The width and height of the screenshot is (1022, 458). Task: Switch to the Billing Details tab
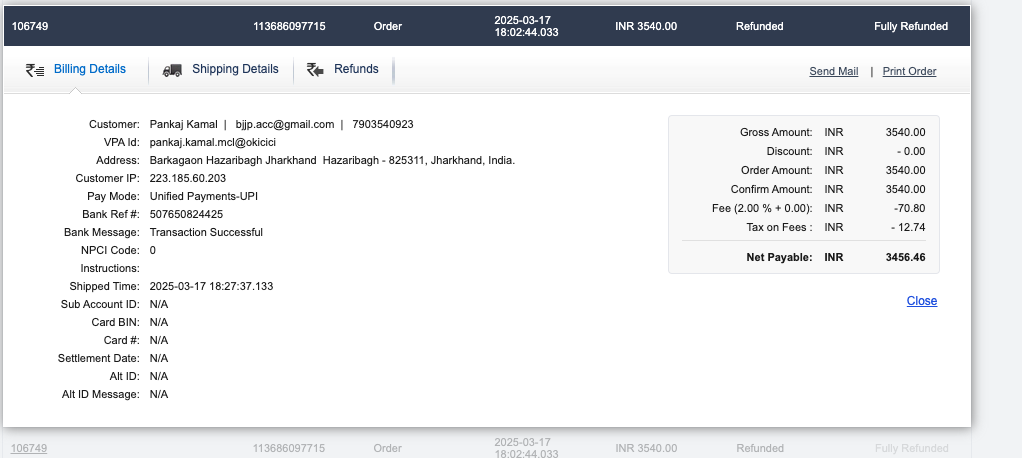click(x=89, y=69)
